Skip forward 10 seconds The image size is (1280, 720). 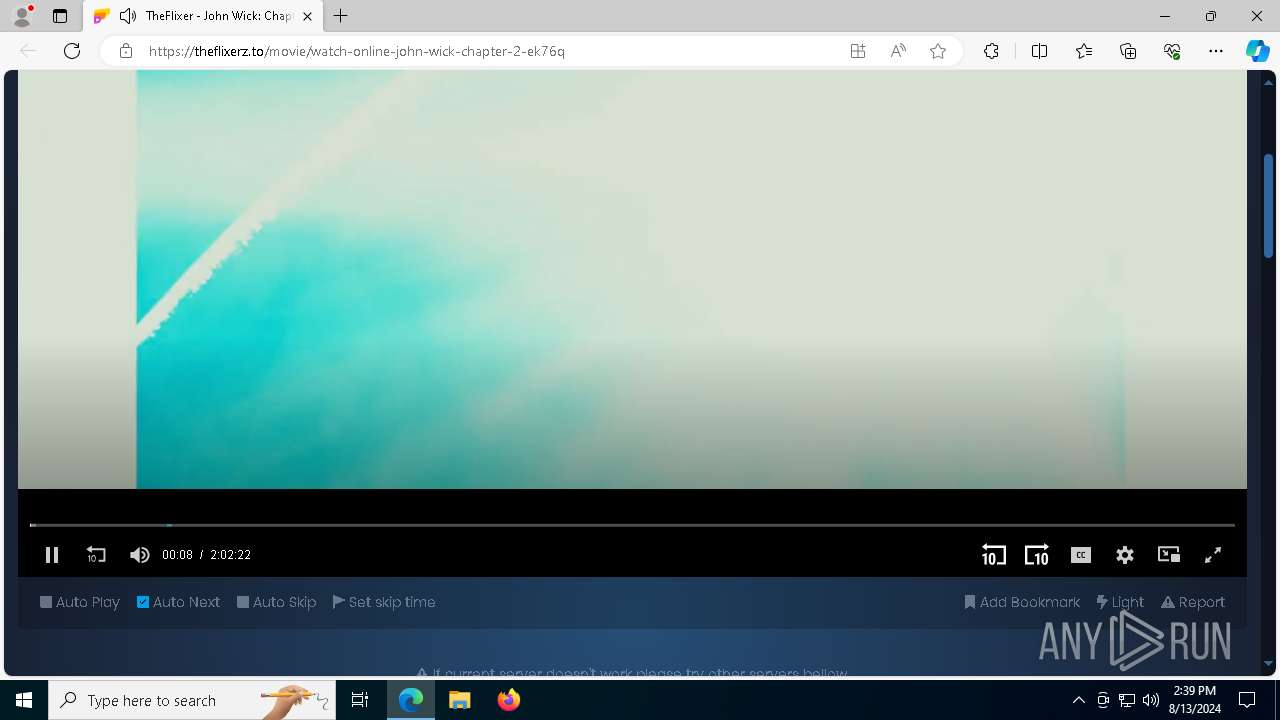pos(1037,555)
